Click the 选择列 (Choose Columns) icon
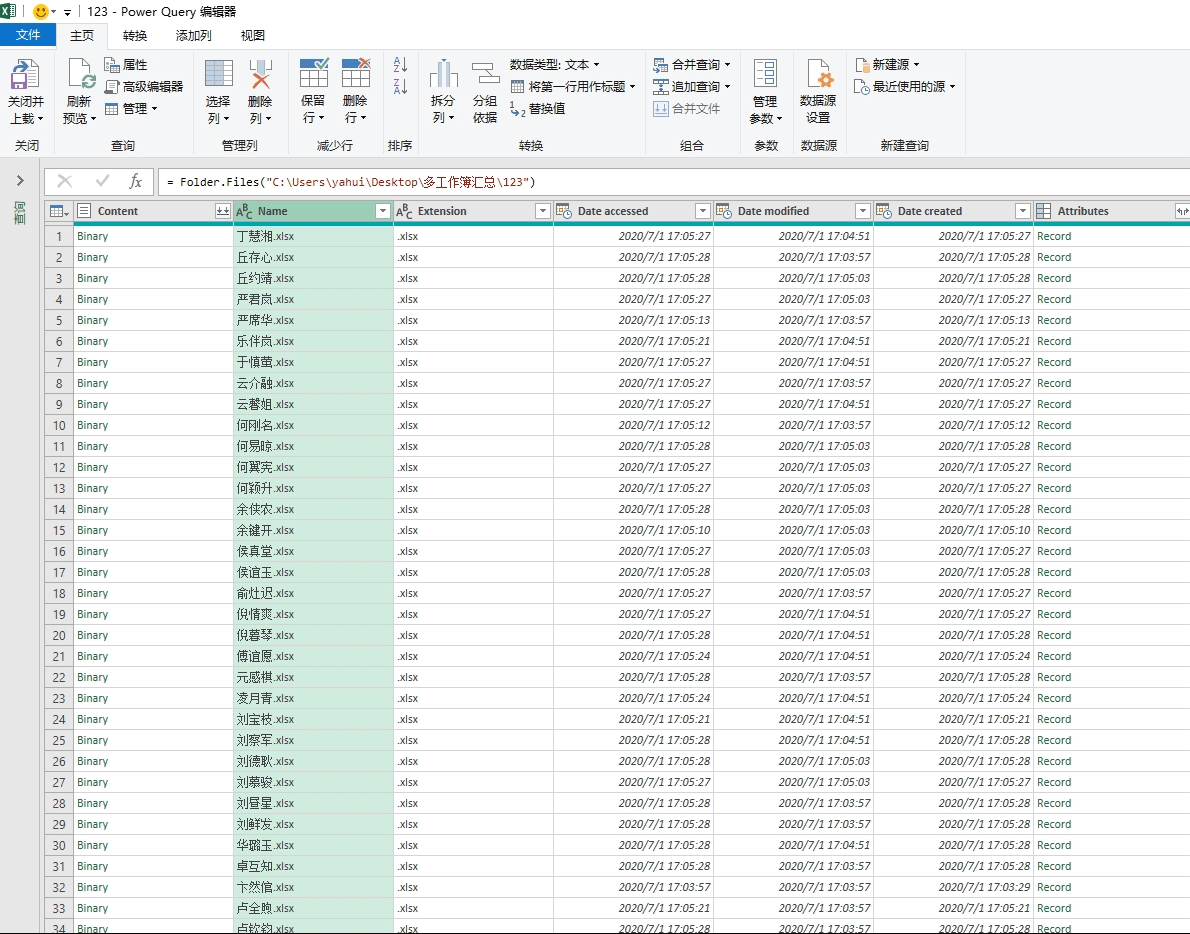 219,74
